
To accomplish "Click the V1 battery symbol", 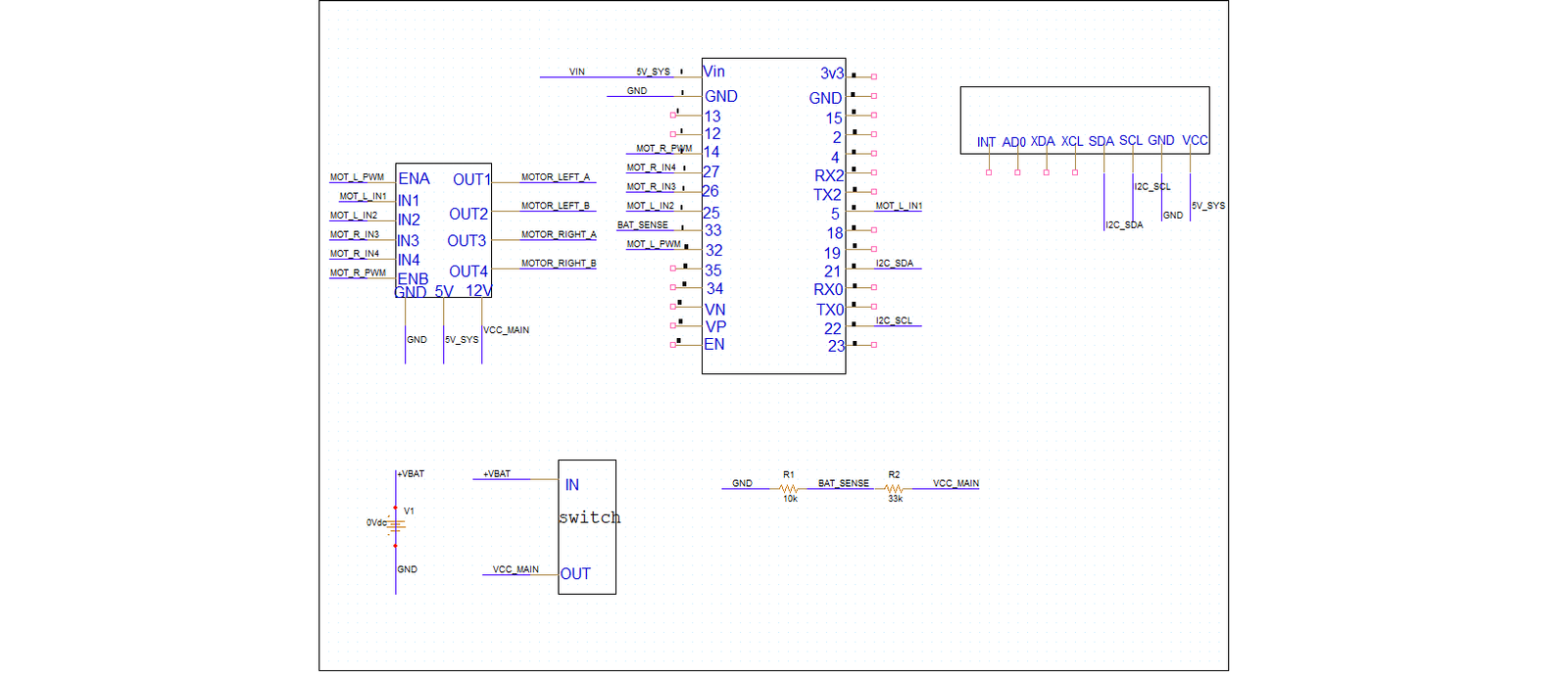I will (x=395, y=527).
